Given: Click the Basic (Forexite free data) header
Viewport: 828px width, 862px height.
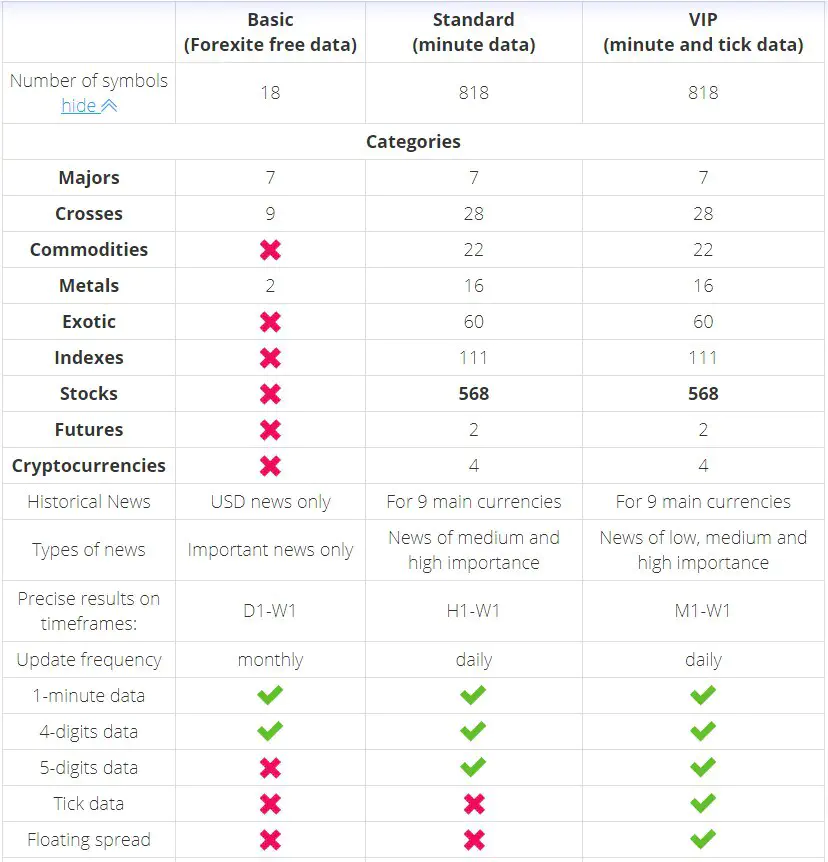Looking at the screenshot, I should pos(270,32).
